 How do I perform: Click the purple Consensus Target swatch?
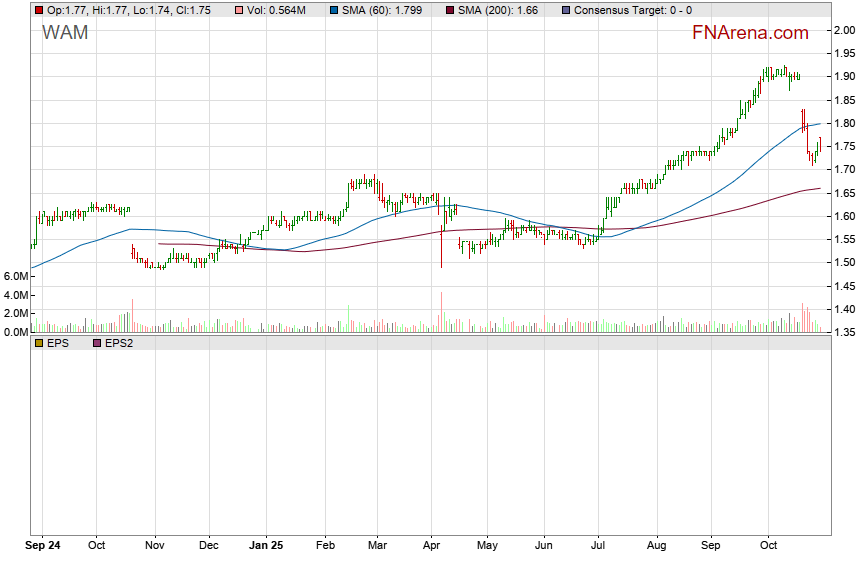567,10
